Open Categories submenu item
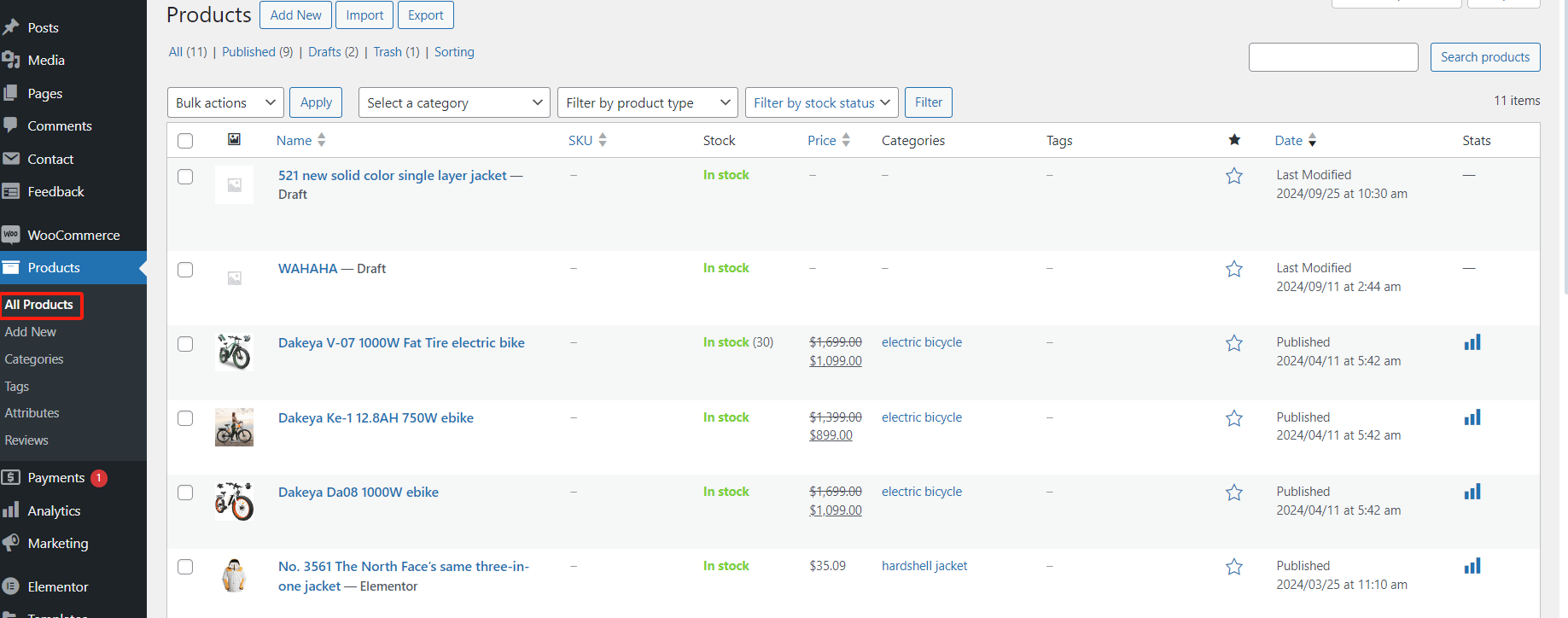Image resolution: width=1568 pixels, height=618 pixels. coord(34,359)
